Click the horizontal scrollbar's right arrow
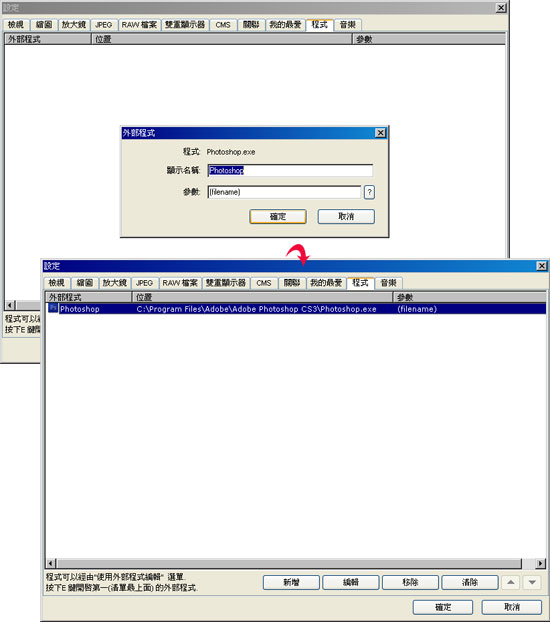Image resolution: width=550 pixels, height=622 pixels. (540, 563)
